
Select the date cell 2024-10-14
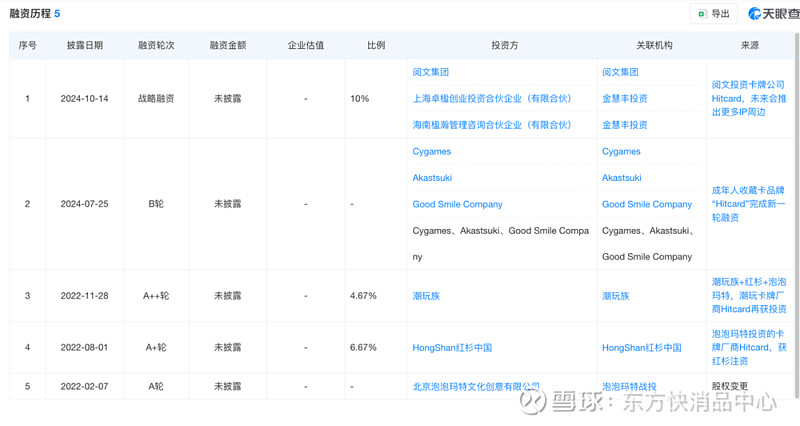tap(85, 98)
